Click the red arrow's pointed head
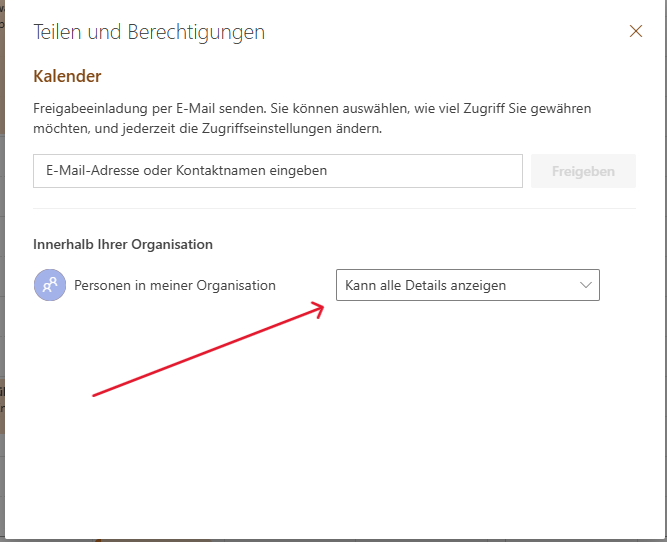The image size is (667, 542). (323, 307)
